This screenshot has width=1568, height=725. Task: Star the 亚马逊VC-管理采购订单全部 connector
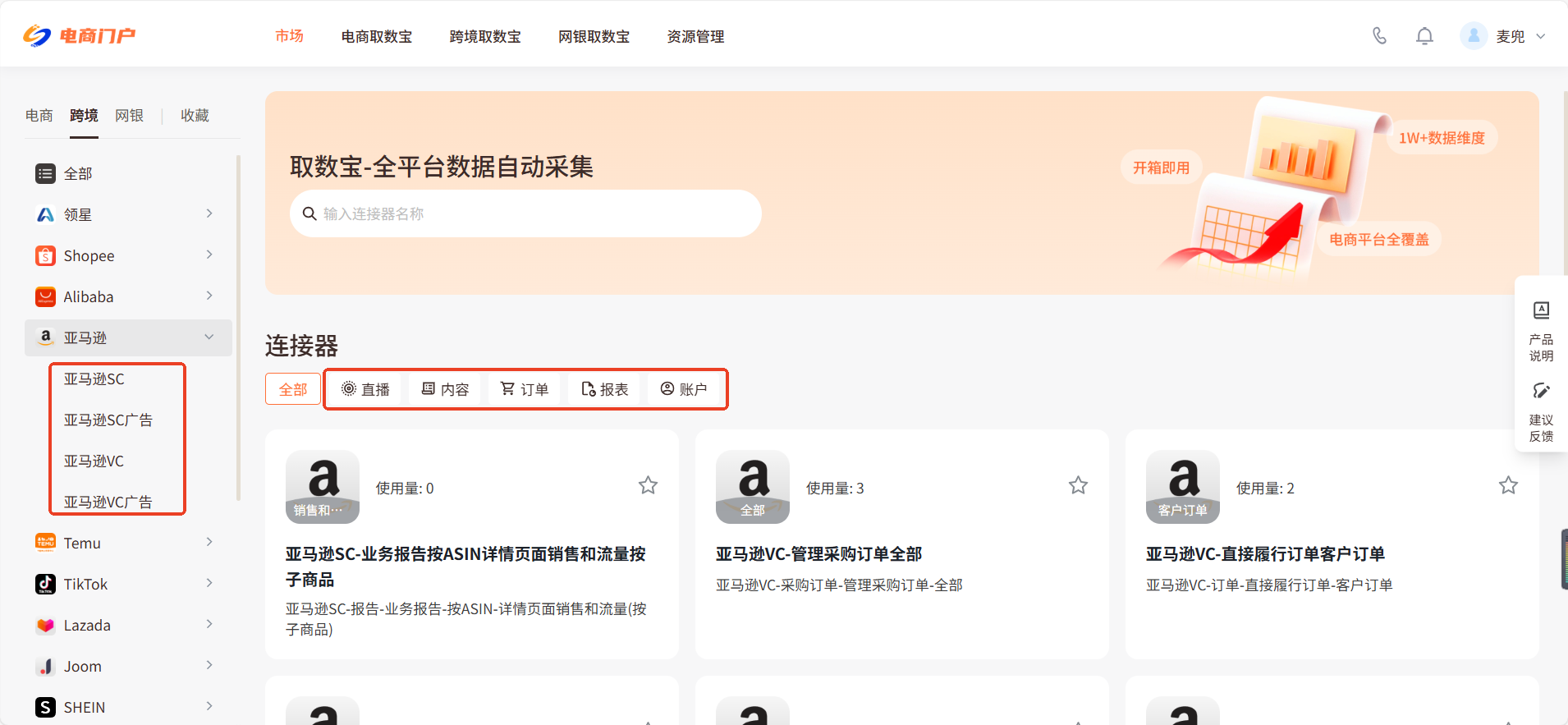click(x=1078, y=486)
